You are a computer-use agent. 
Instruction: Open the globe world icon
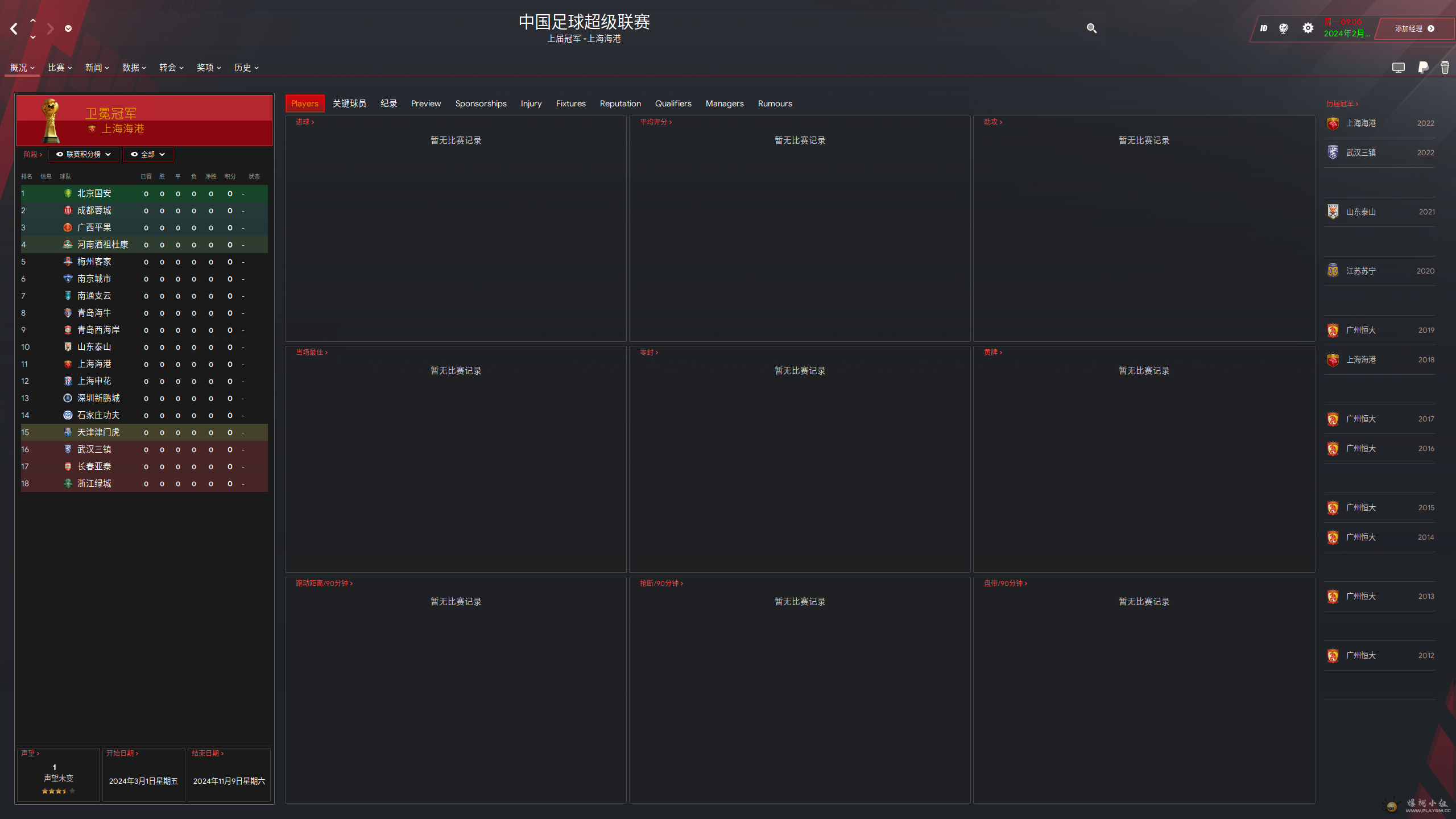pyautogui.click(x=1284, y=28)
